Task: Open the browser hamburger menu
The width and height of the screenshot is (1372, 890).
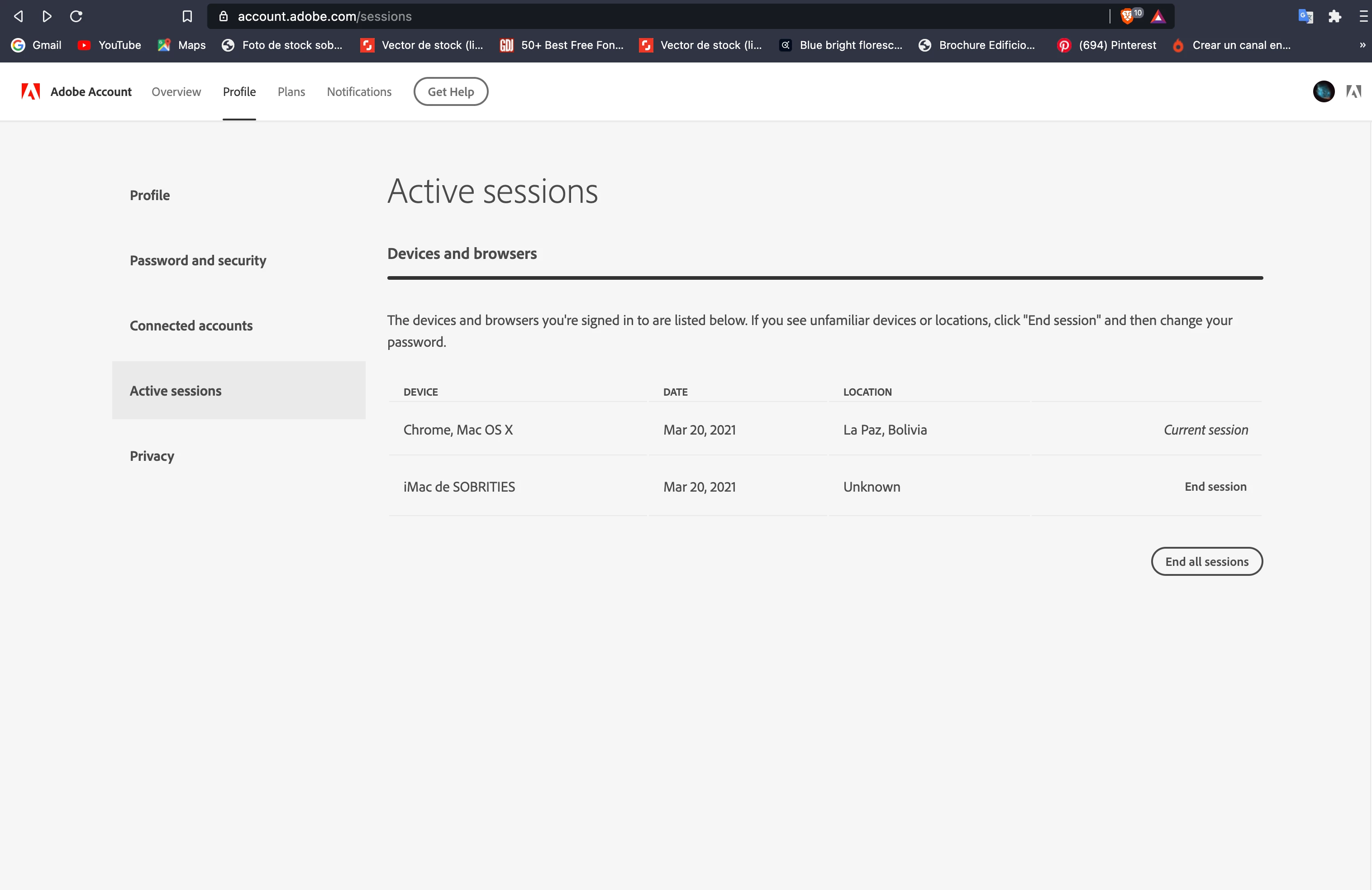Action: [1363, 16]
